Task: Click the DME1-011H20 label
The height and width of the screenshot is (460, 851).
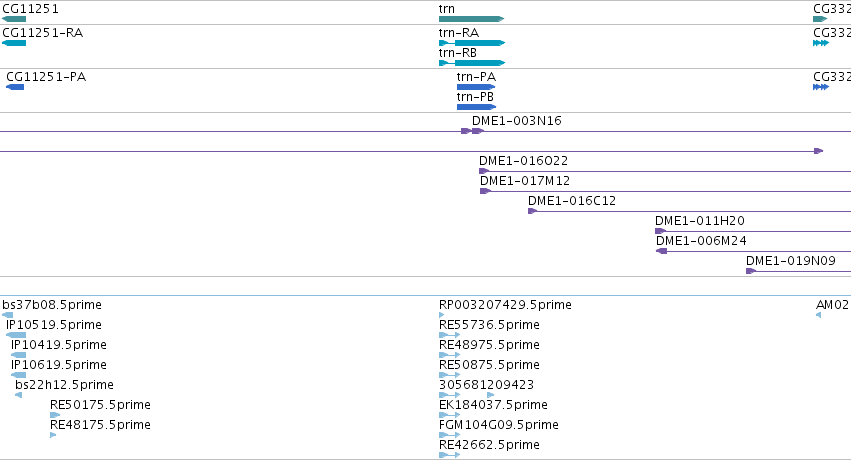Action: point(700,221)
